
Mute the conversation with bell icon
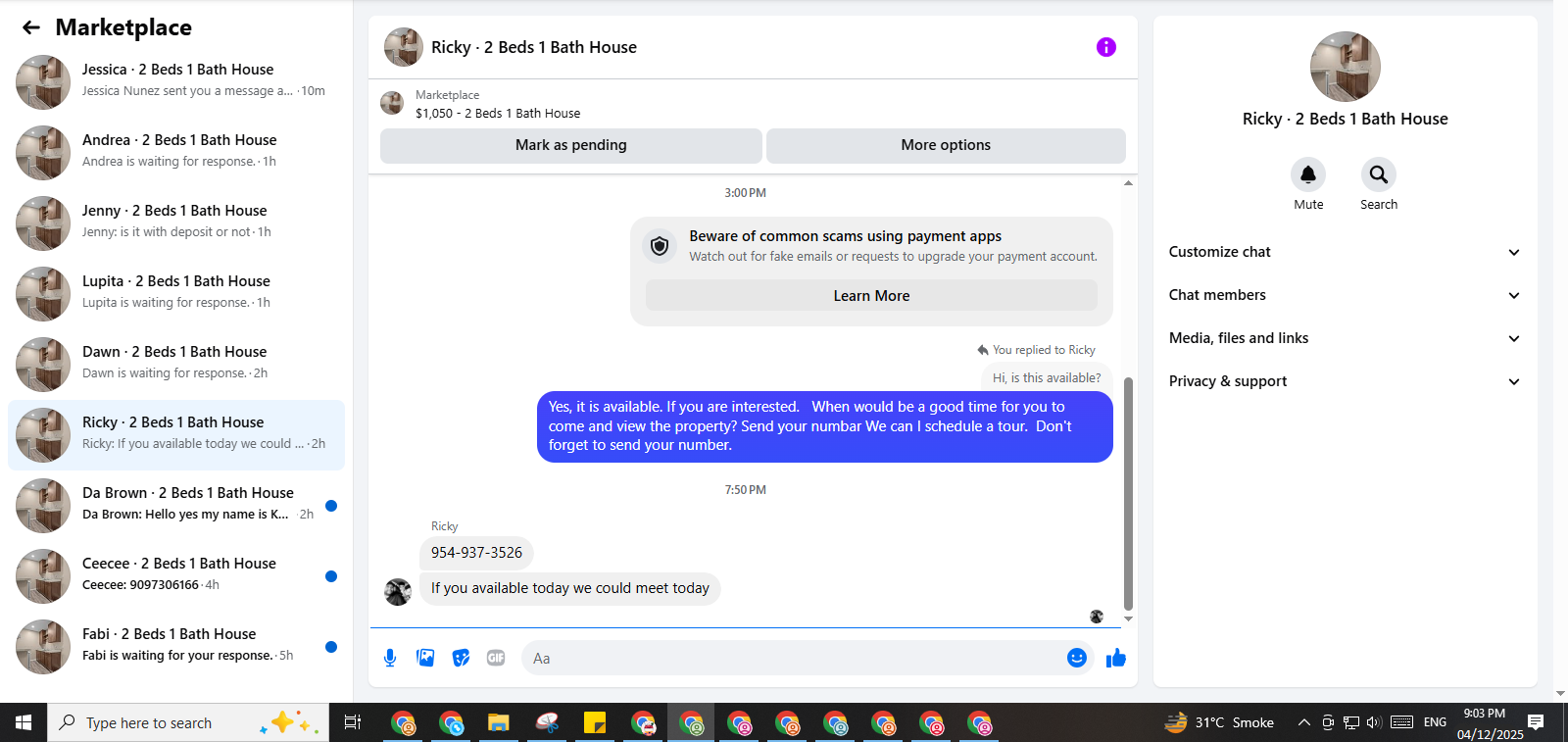tap(1308, 174)
